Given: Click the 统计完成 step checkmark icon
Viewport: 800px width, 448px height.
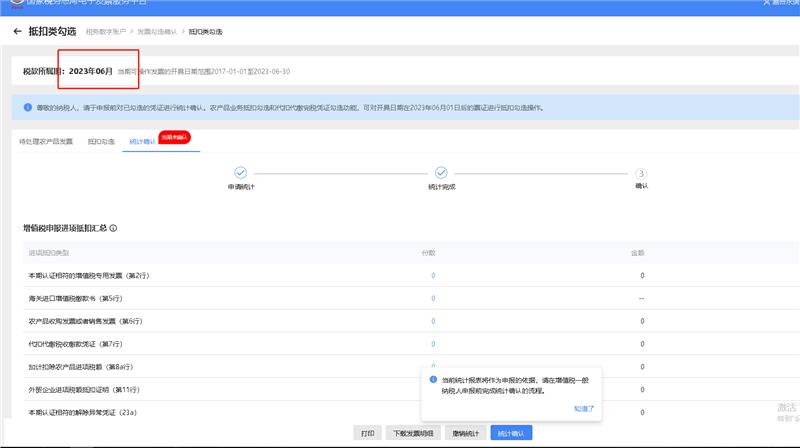Looking at the screenshot, I should 441,173.
